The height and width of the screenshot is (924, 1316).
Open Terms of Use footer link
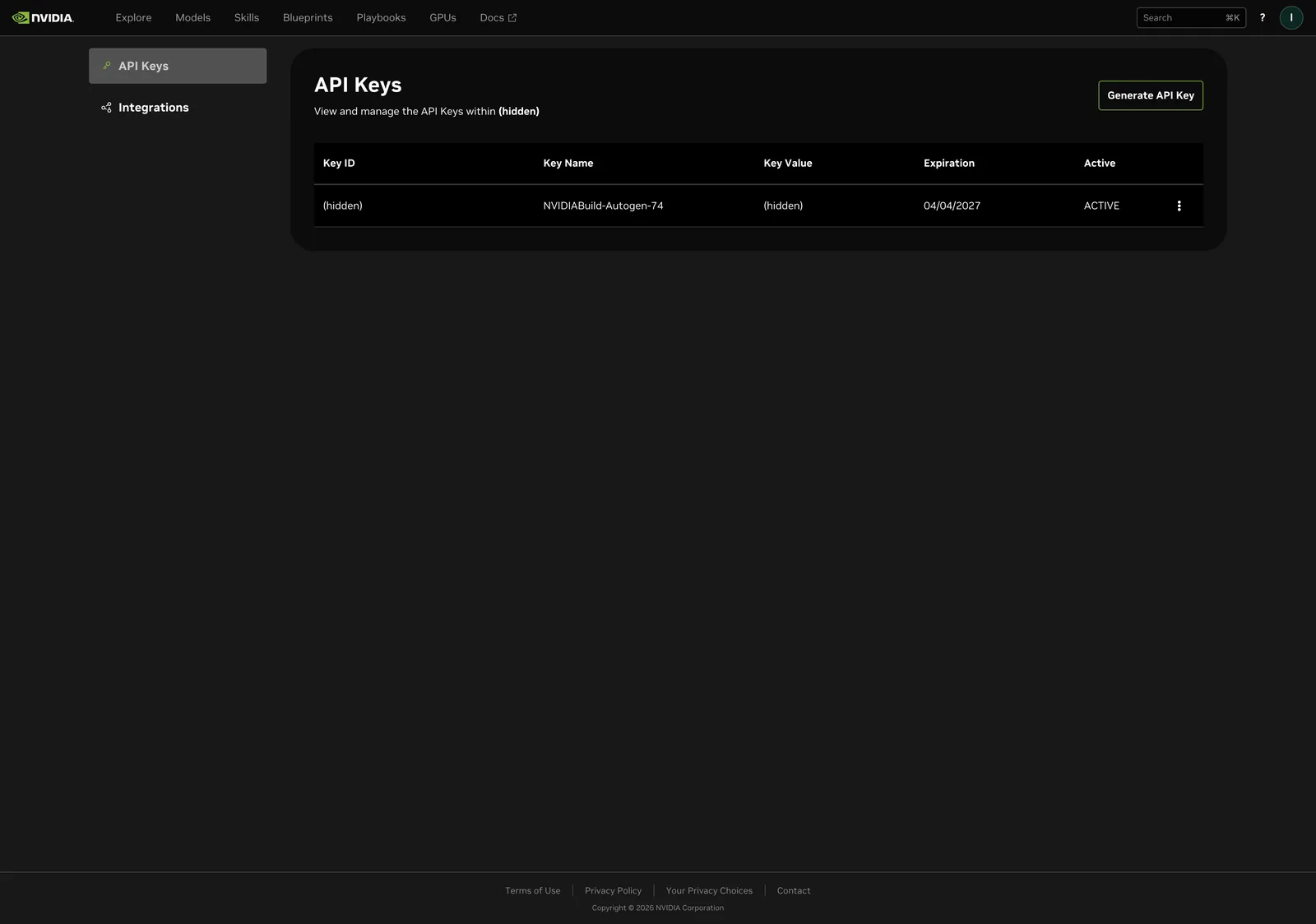click(532, 890)
